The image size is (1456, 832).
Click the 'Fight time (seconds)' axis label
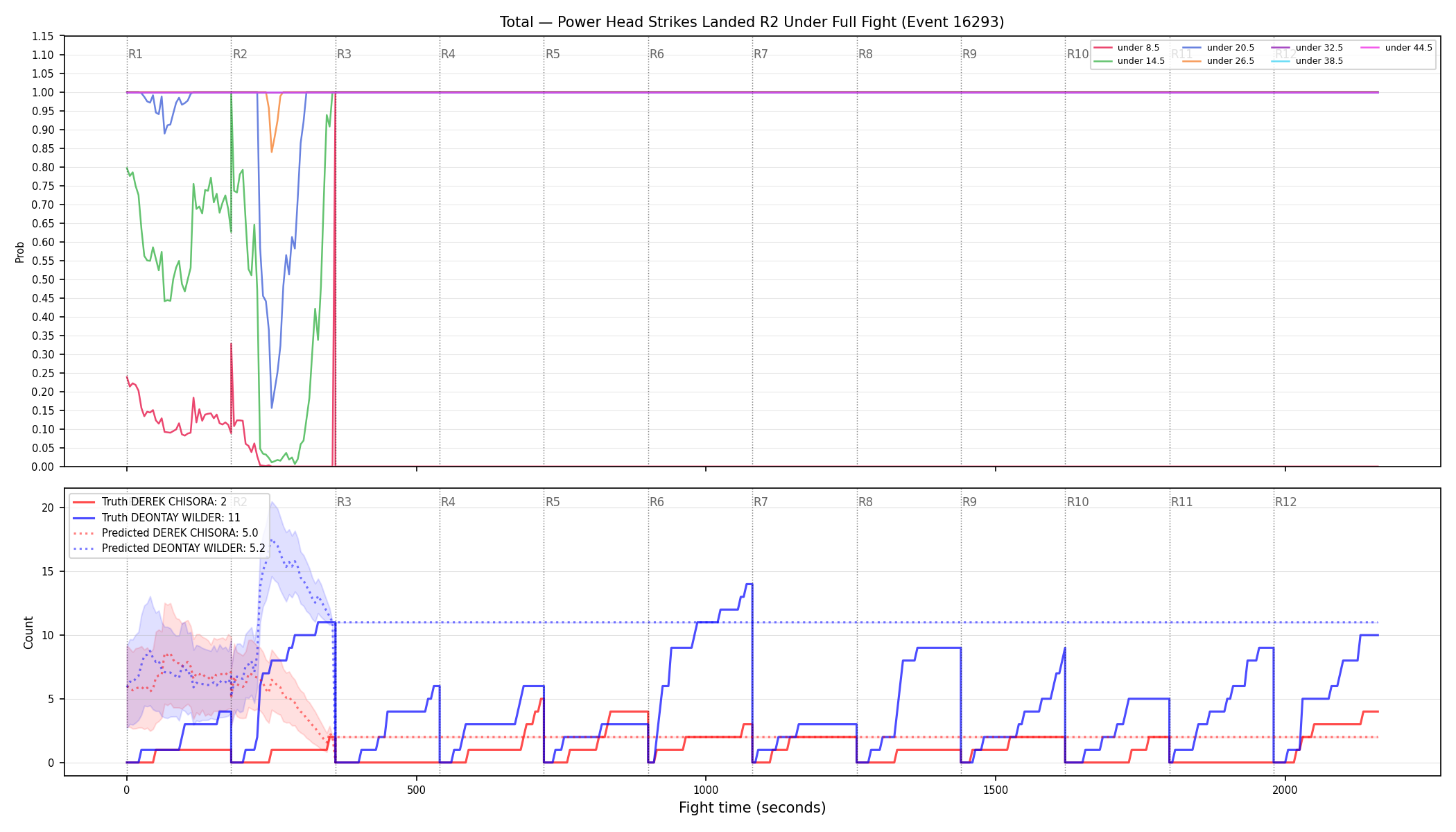coord(752,808)
